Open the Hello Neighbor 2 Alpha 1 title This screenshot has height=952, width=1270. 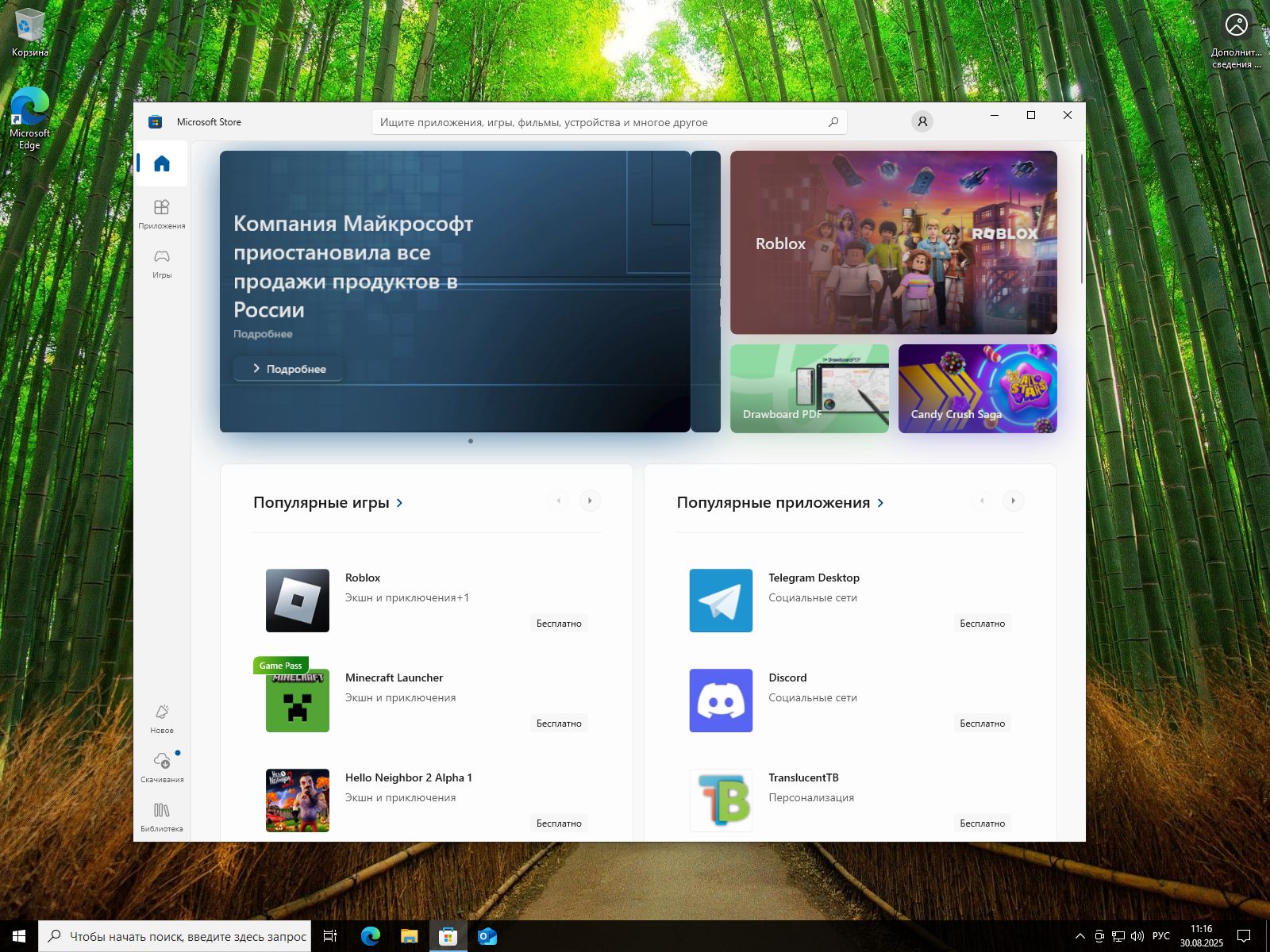[408, 777]
